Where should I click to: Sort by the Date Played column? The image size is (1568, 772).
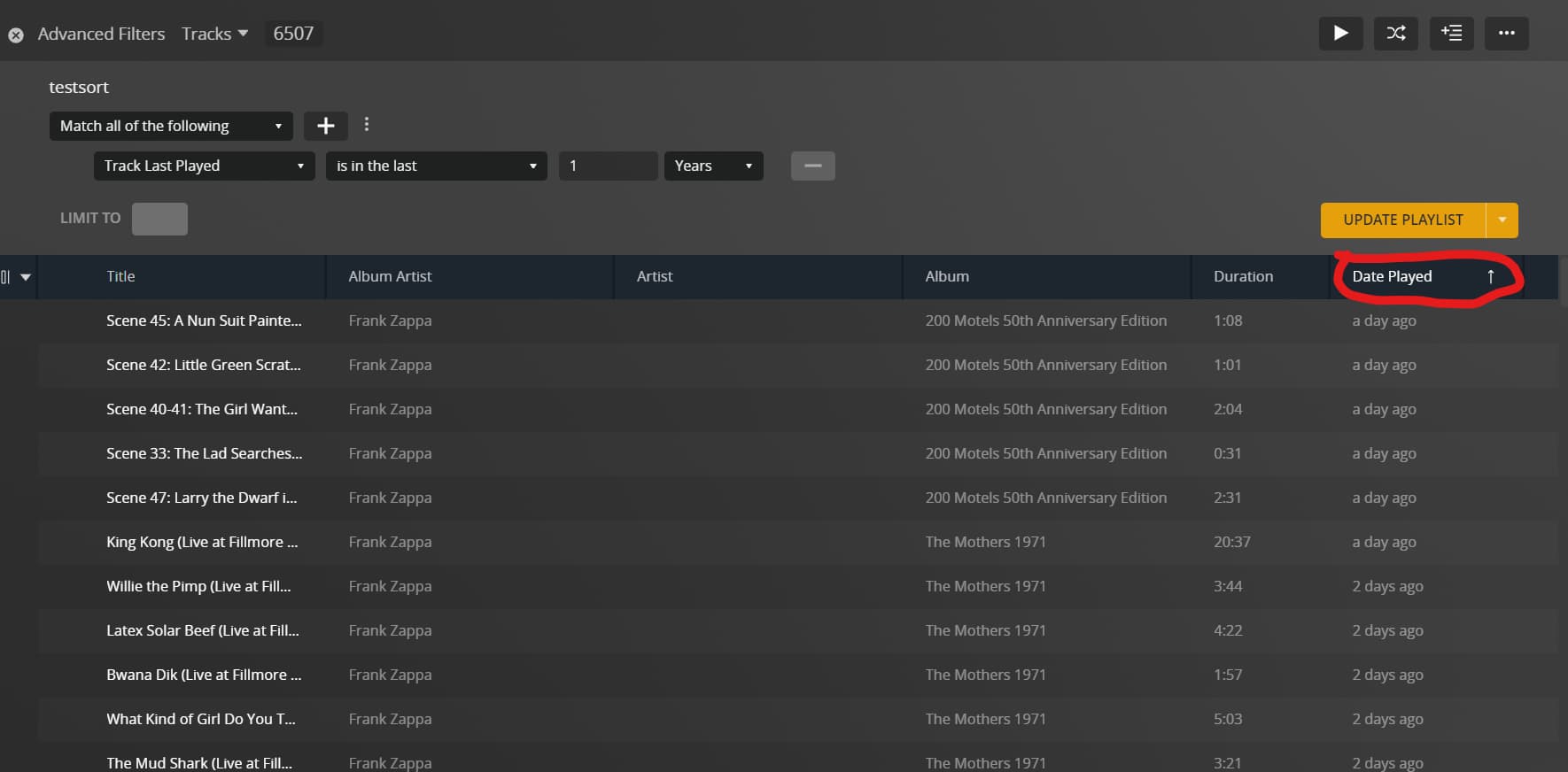pyautogui.click(x=1392, y=276)
